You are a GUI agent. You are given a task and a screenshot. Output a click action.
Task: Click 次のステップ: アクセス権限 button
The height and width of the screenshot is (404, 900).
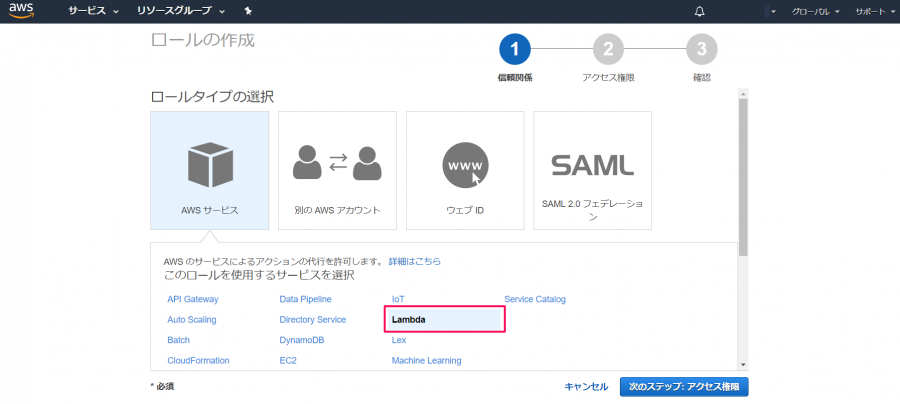pos(684,387)
